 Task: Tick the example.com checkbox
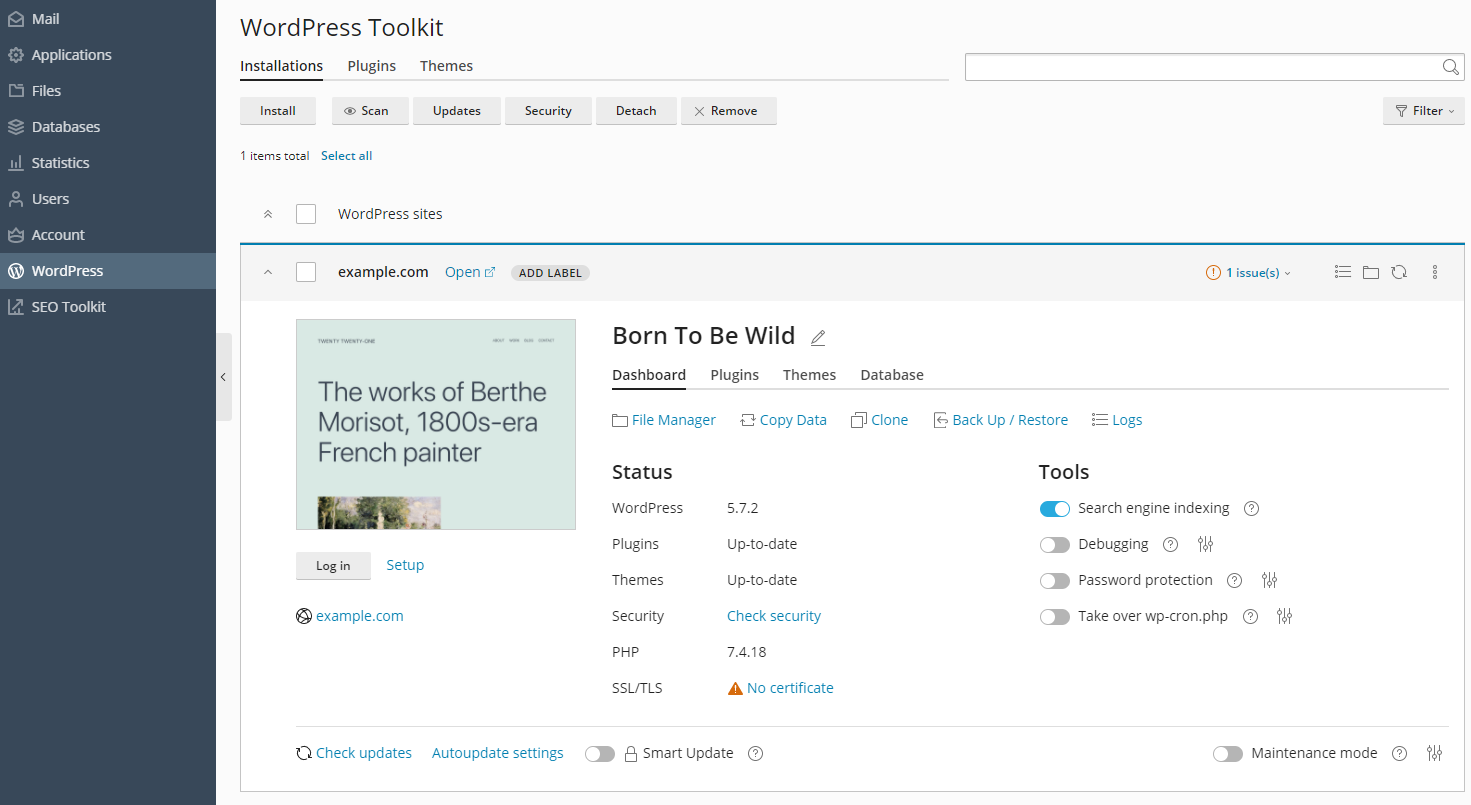tap(306, 272)
